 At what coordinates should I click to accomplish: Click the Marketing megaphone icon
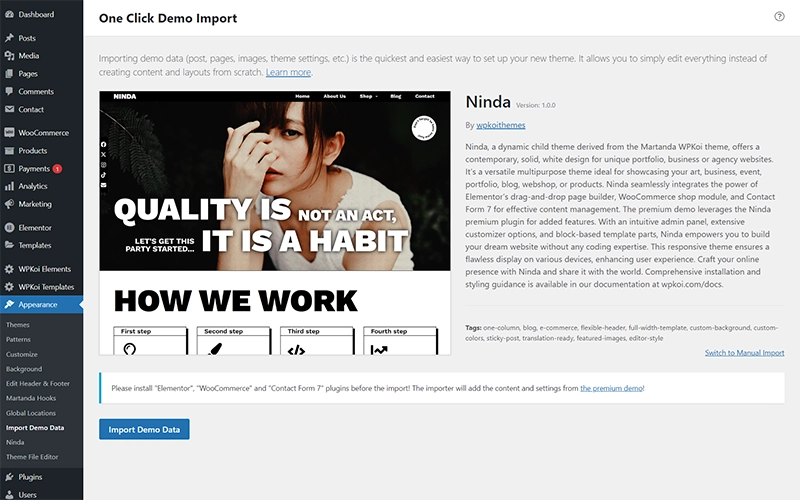9,204
